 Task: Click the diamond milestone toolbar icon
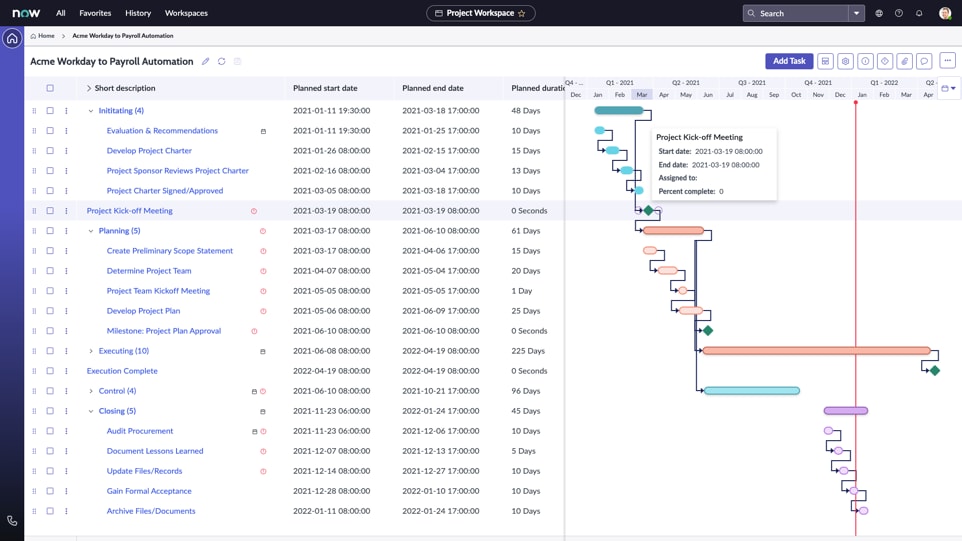click(885, 61)
